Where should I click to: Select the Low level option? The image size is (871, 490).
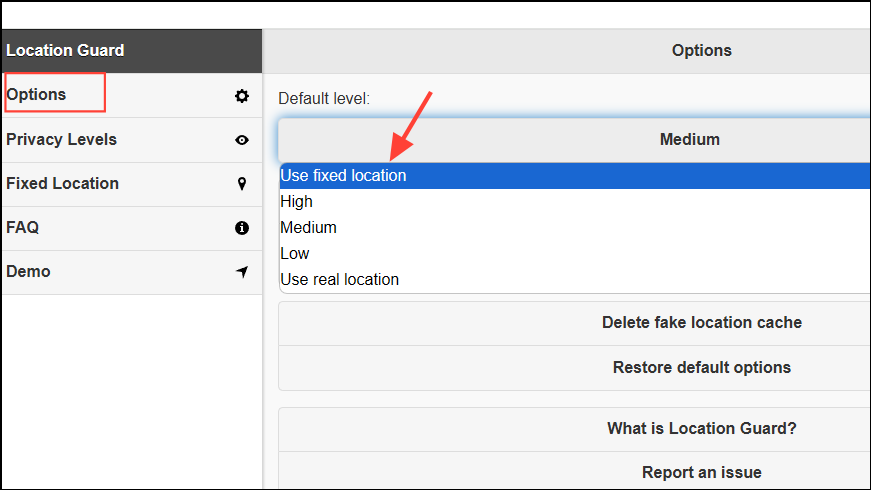(295, 254)
